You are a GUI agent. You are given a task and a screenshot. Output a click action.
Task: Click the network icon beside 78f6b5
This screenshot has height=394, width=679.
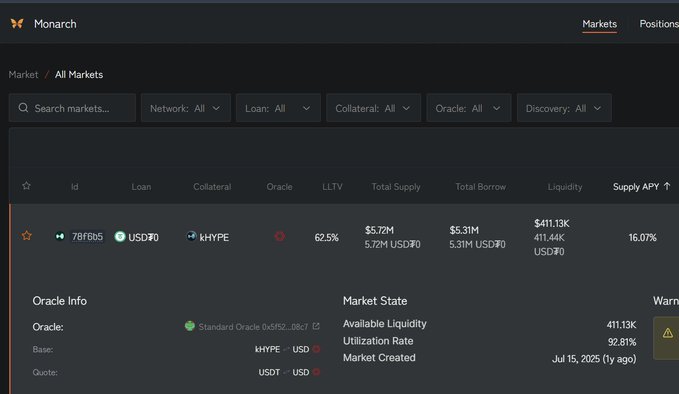tap(60, 236)
